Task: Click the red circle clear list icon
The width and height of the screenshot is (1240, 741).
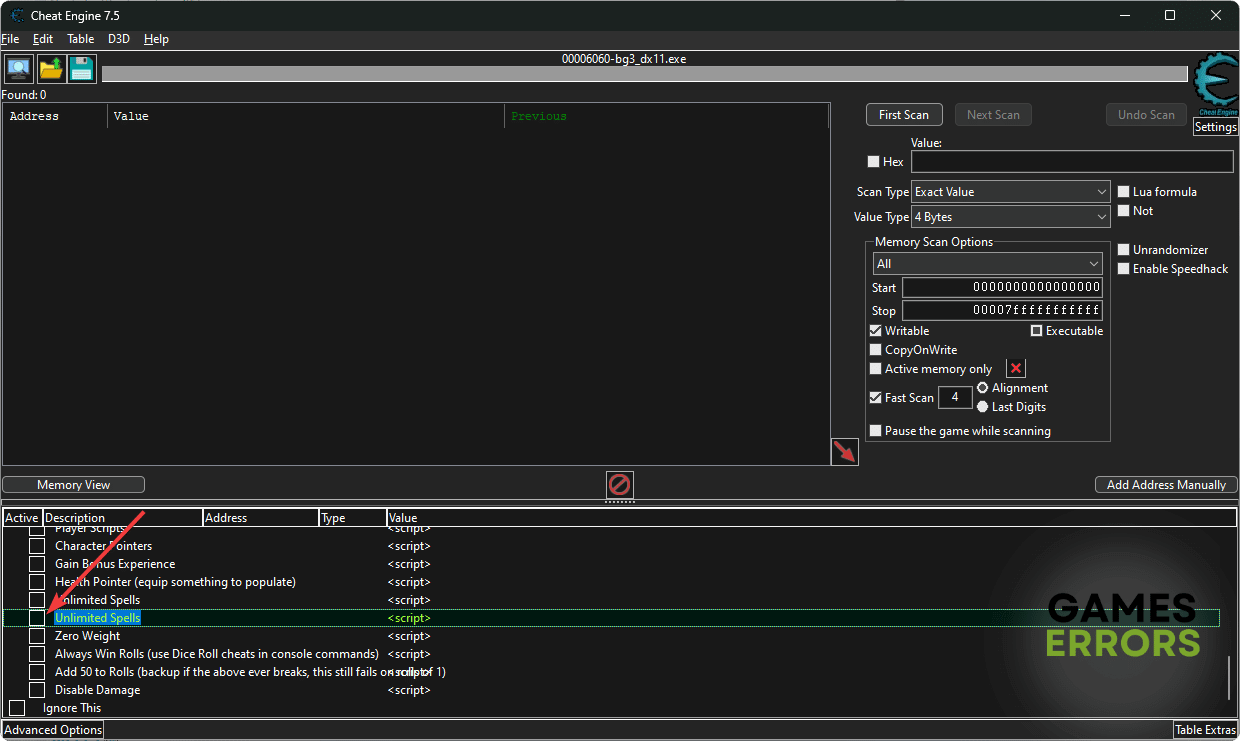Action: point(620,485)
